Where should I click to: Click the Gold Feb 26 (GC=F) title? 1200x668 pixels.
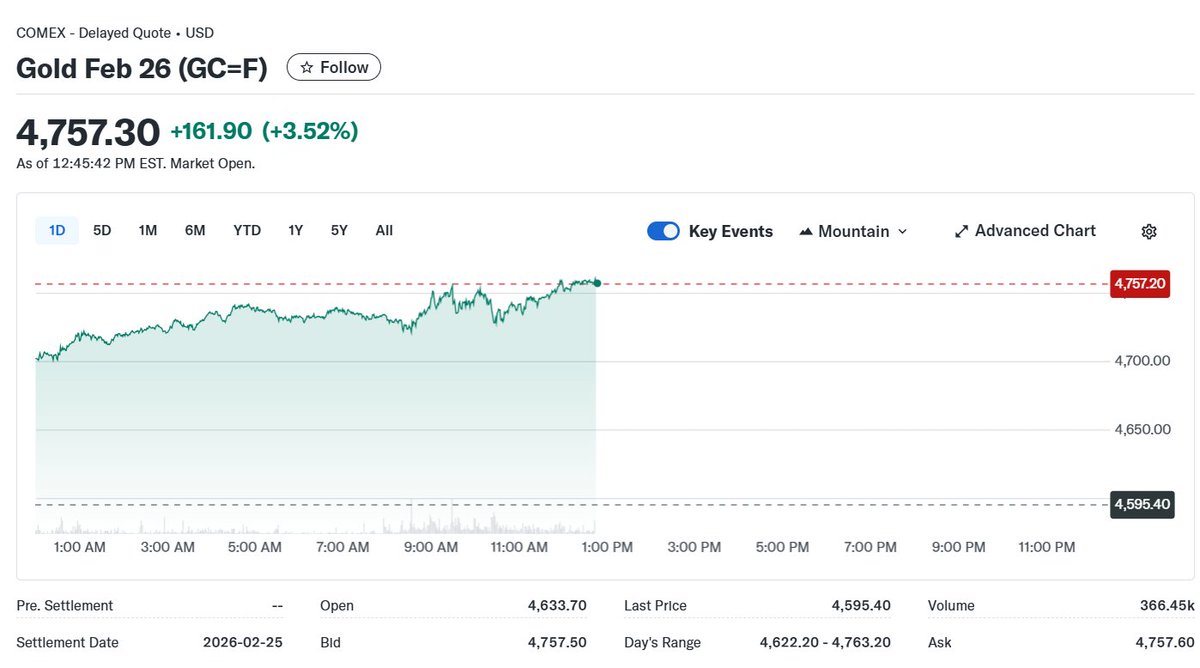click(x=141, y=68)
